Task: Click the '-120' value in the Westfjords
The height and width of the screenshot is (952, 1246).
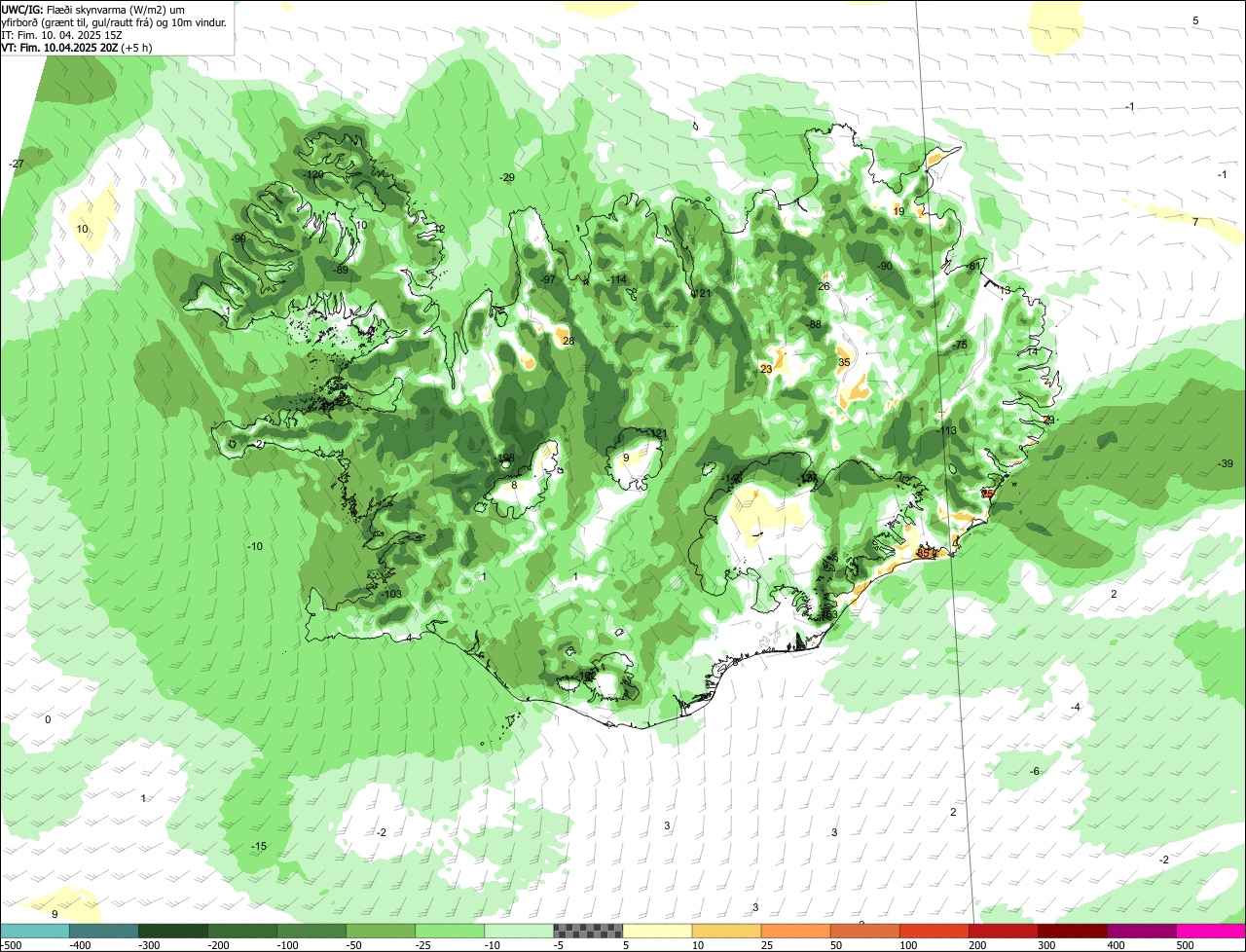Action: pos(313,174)
